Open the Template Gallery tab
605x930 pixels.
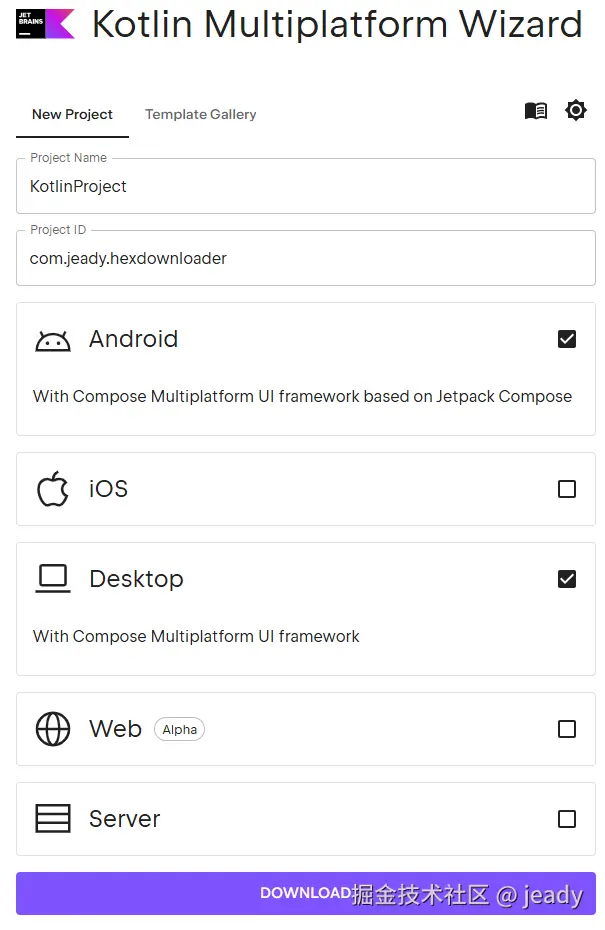pos(200,115)
